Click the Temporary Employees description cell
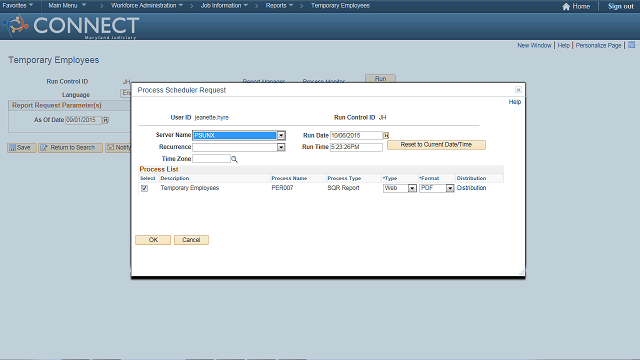 tap(190, 188)
